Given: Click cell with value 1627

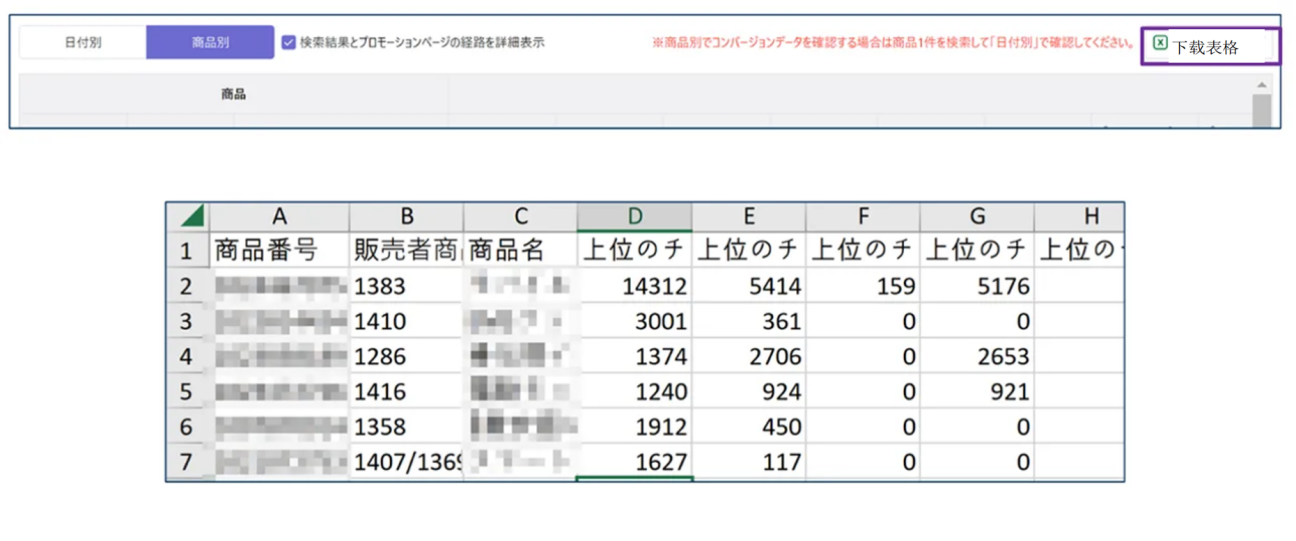Looking at the screenshot, I should point(634,461).
